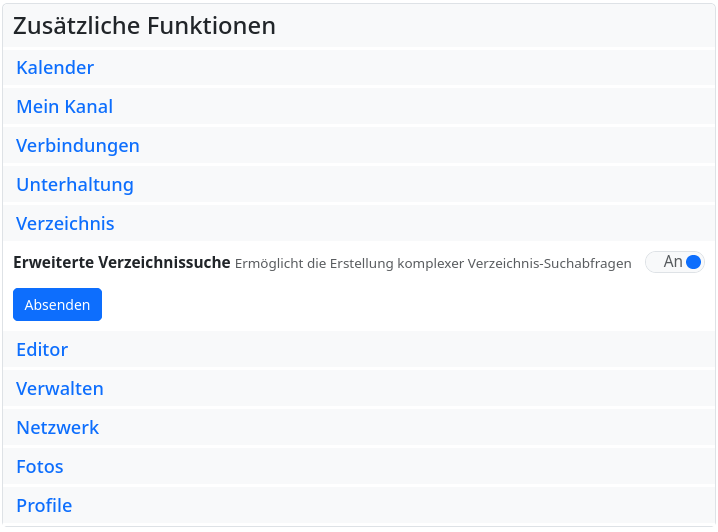Click the Zusätzliche Funktionen heading
This screenshot has width=718, height=532.
point(144,26)
